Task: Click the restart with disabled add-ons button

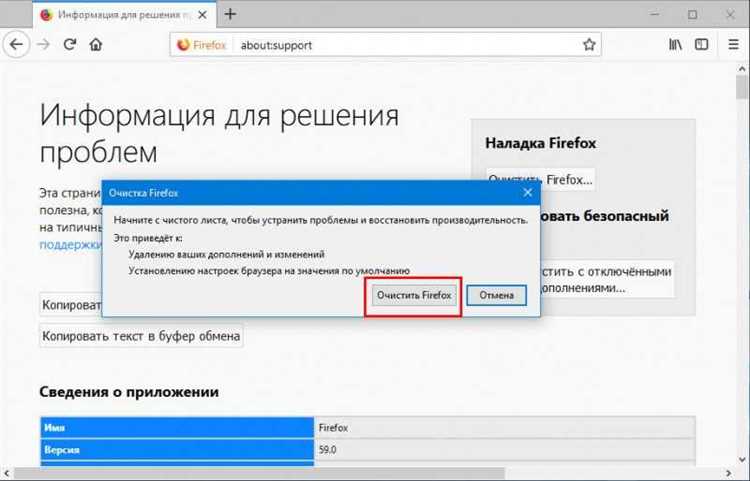Action: [607, 280]
